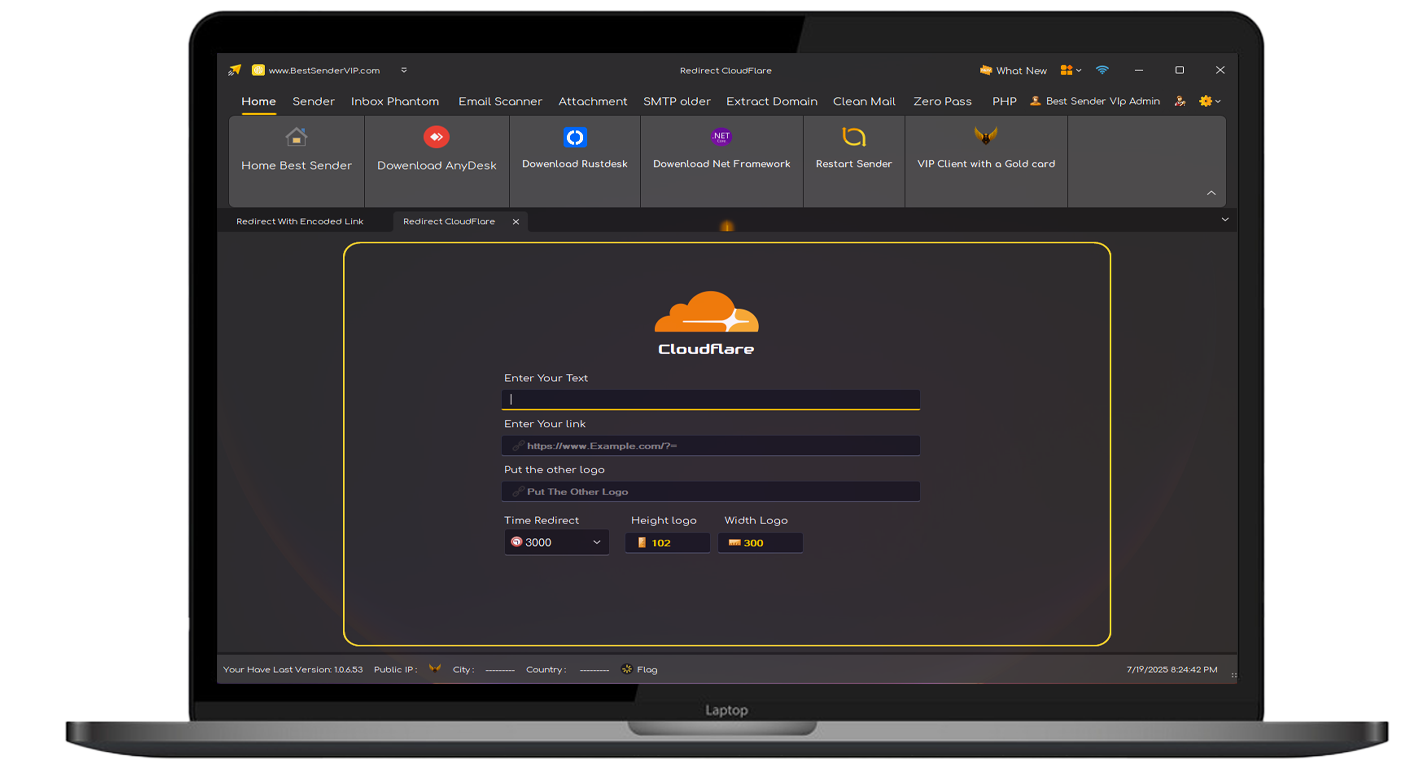1424x780 pixels.
Task: Open the orange grid layout dropdown
Action: tap(1071, 70)
